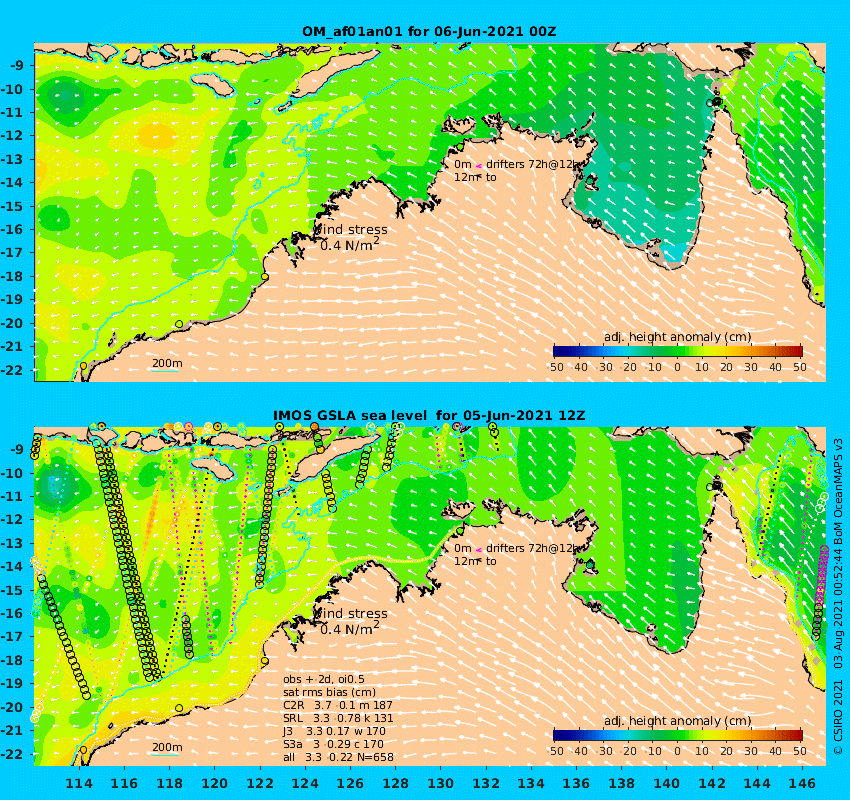Click the tide gauge circle near -20 latitude in bottom map
Image resolution: width=850 pixels, height=800 pixels.
179,708
